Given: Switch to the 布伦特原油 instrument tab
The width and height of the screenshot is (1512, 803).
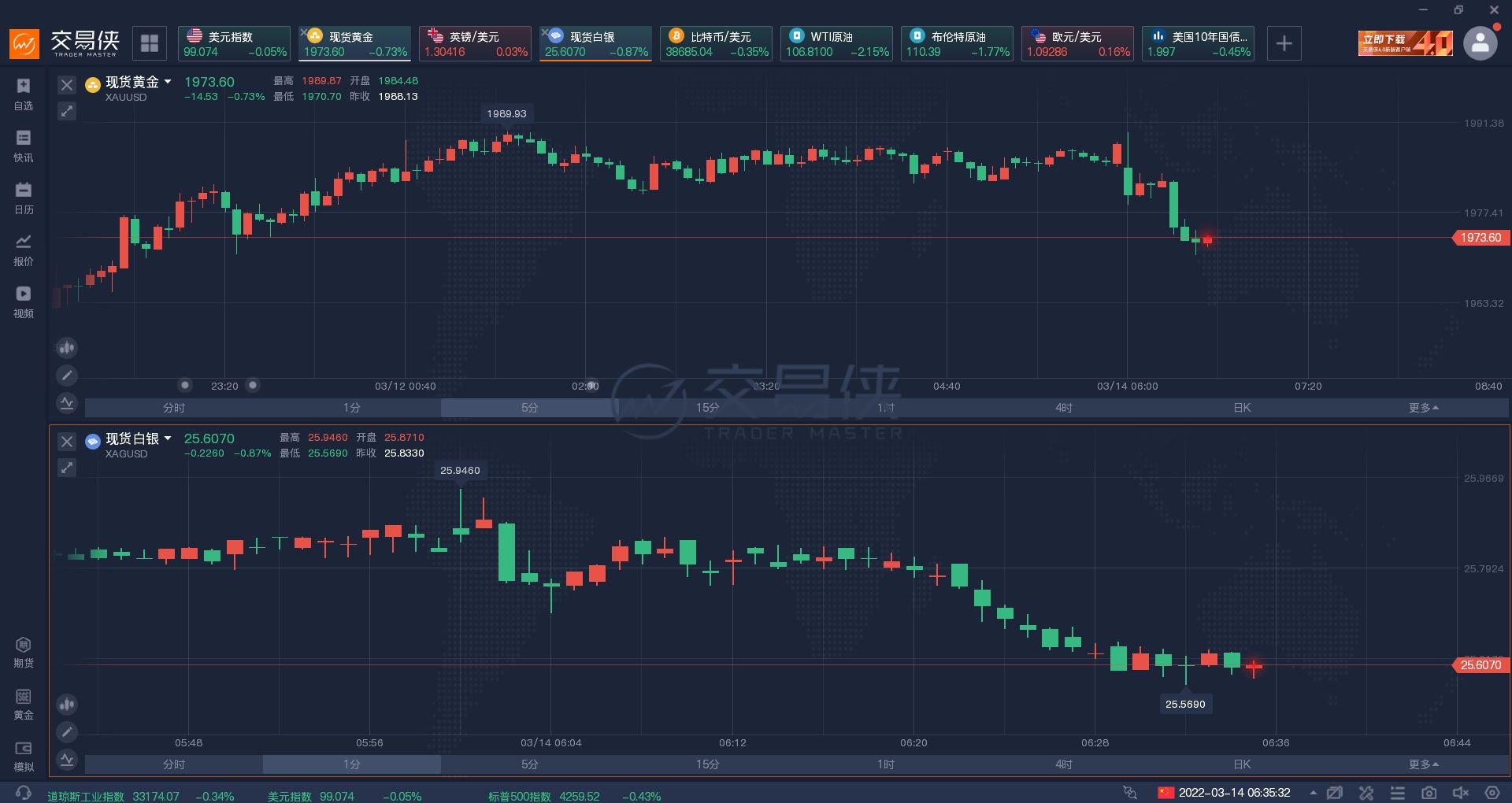Looking at the screenshot, I should tap(958, 43).
